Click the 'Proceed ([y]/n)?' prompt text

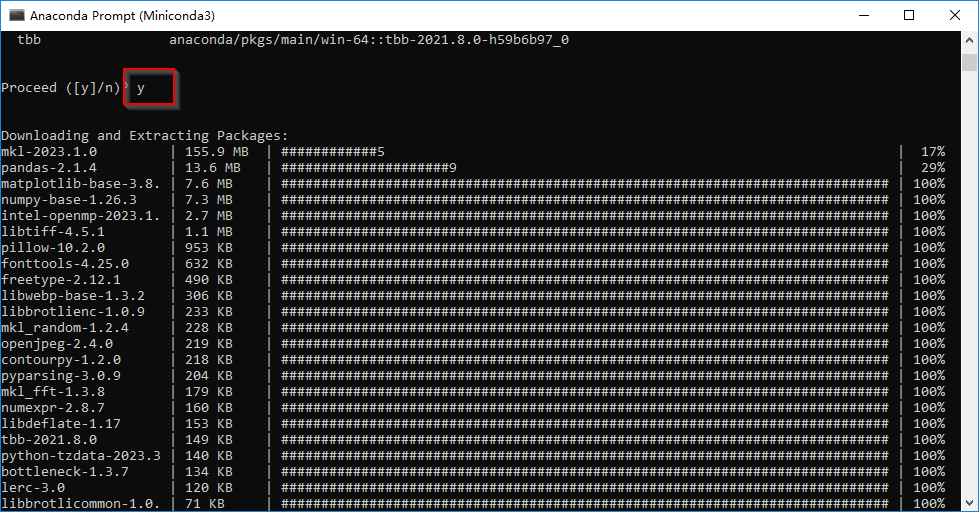coord(62,88)
